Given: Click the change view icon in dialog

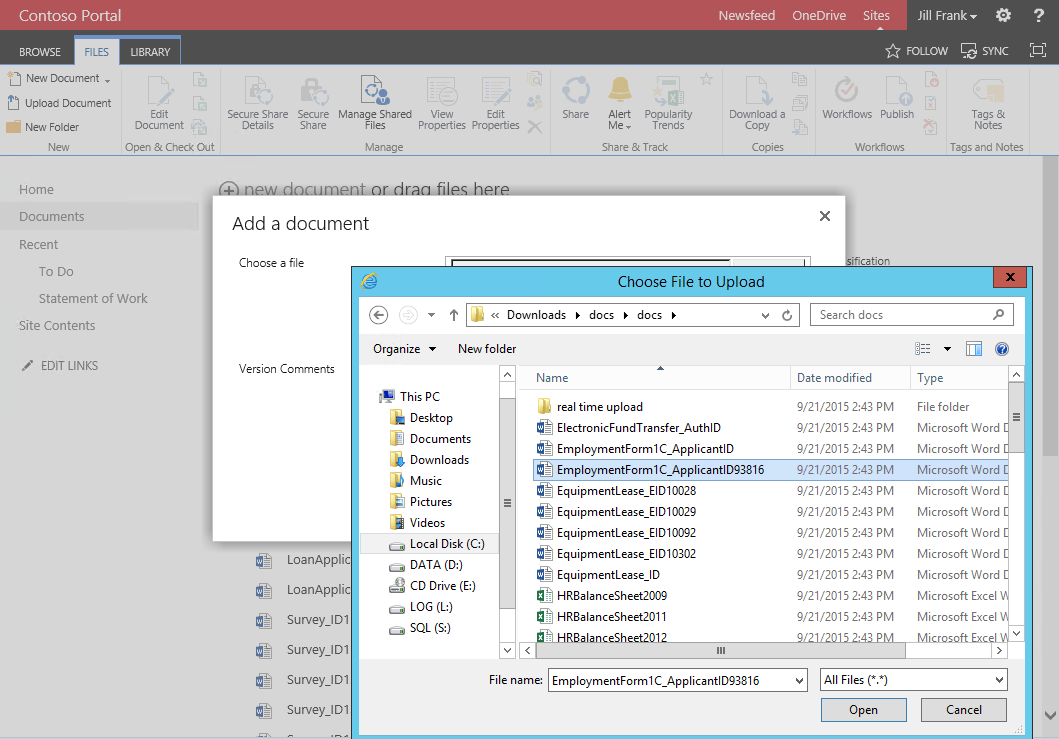Looking at the screenshot, I should (x=923, y=349).
